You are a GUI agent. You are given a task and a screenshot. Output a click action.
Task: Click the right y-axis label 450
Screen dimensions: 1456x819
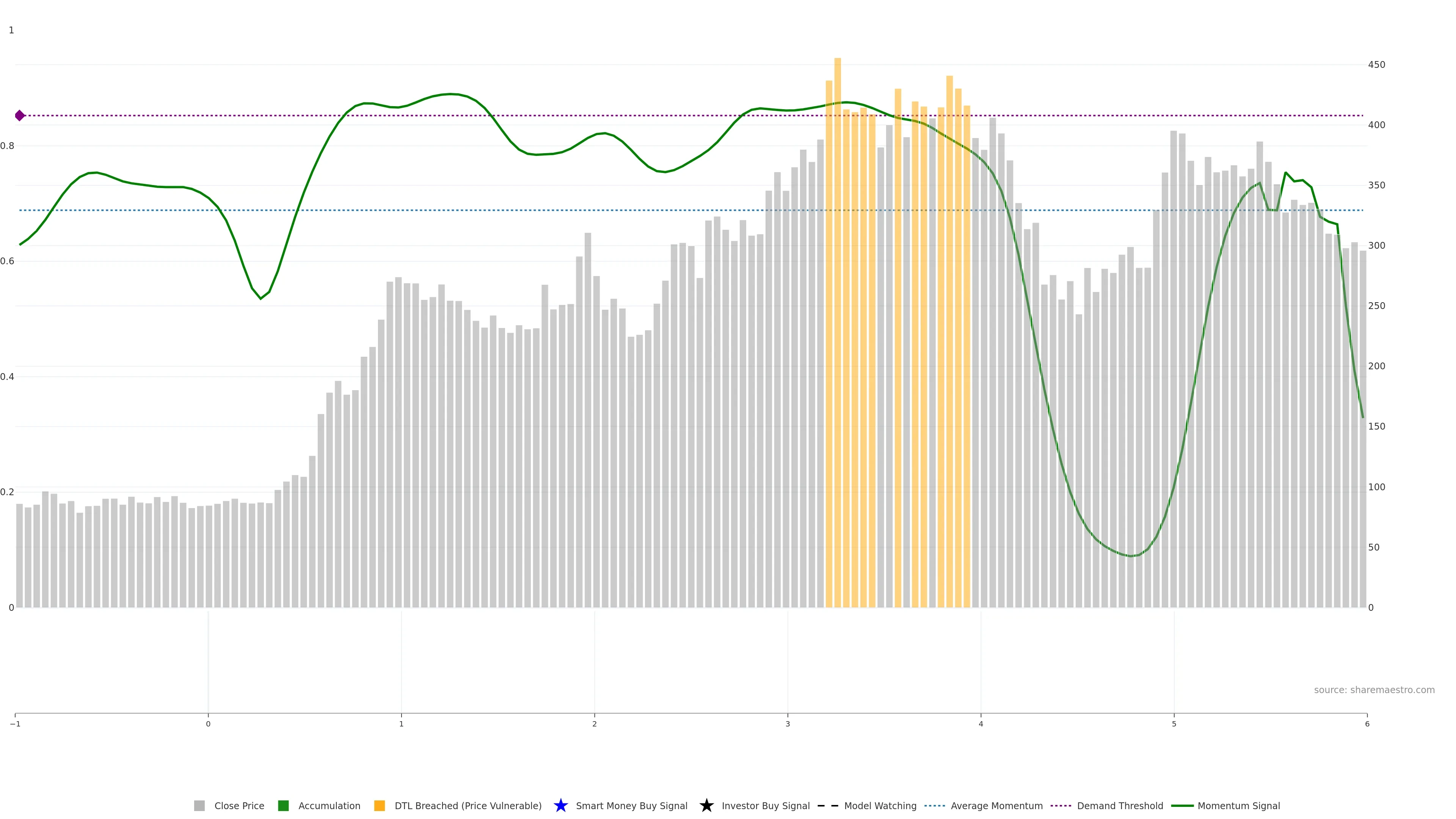(1376, 64)
